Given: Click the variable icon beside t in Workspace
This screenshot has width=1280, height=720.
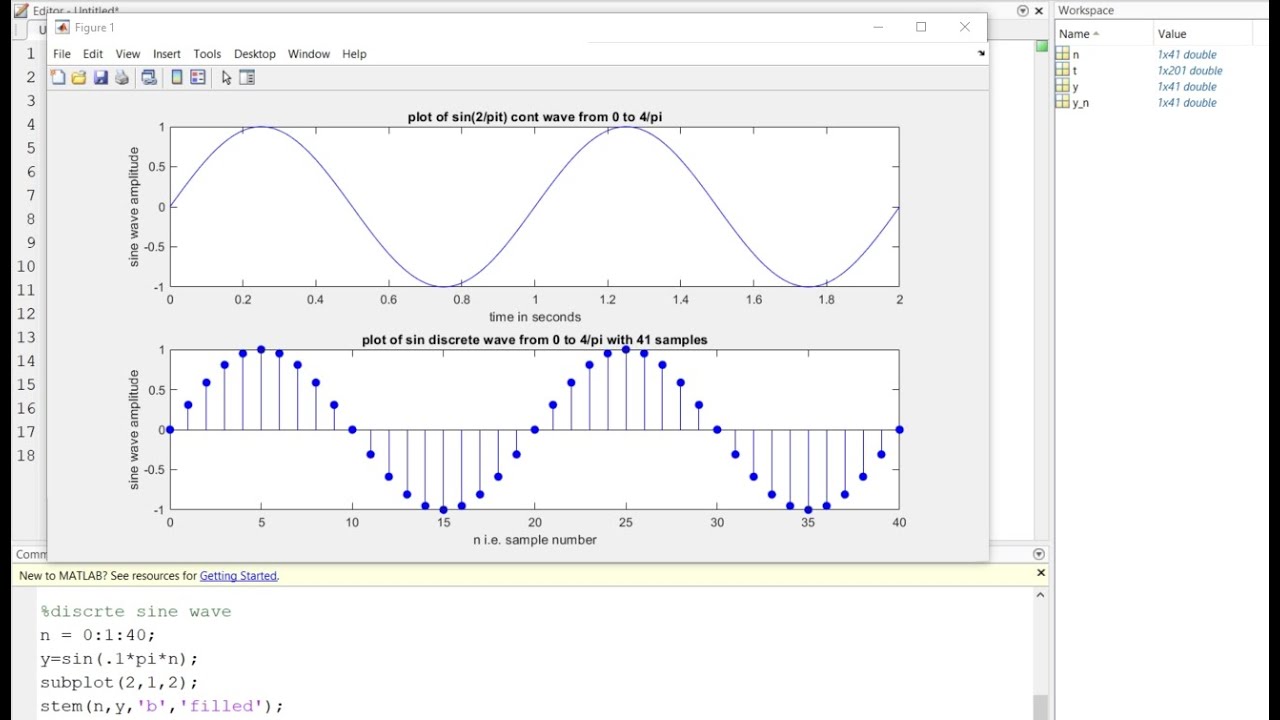Looking at the screenshot, I should tap(1063, 70).
